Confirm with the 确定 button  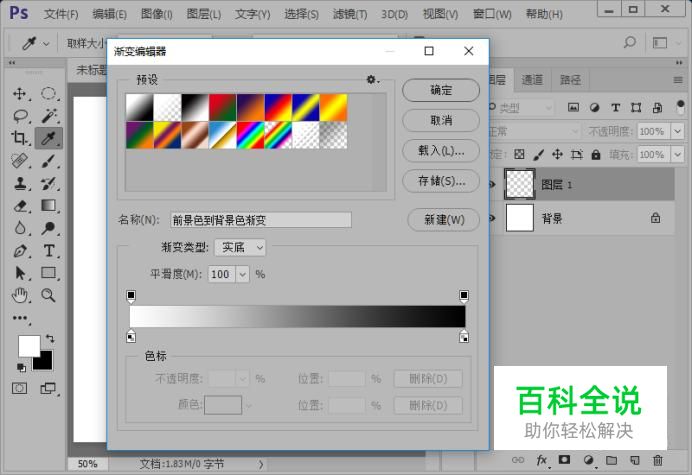click(x=441, y=90)
